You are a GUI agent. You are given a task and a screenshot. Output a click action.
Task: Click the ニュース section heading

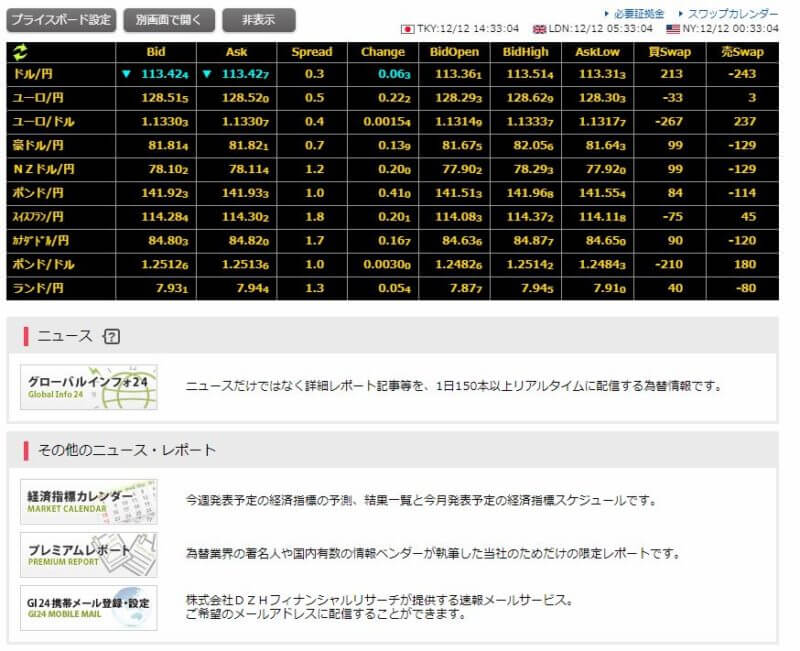click(65, 336)
